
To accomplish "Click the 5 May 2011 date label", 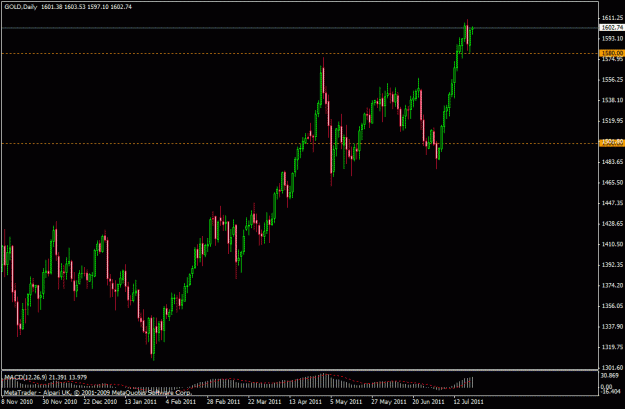I will point(346,402).
